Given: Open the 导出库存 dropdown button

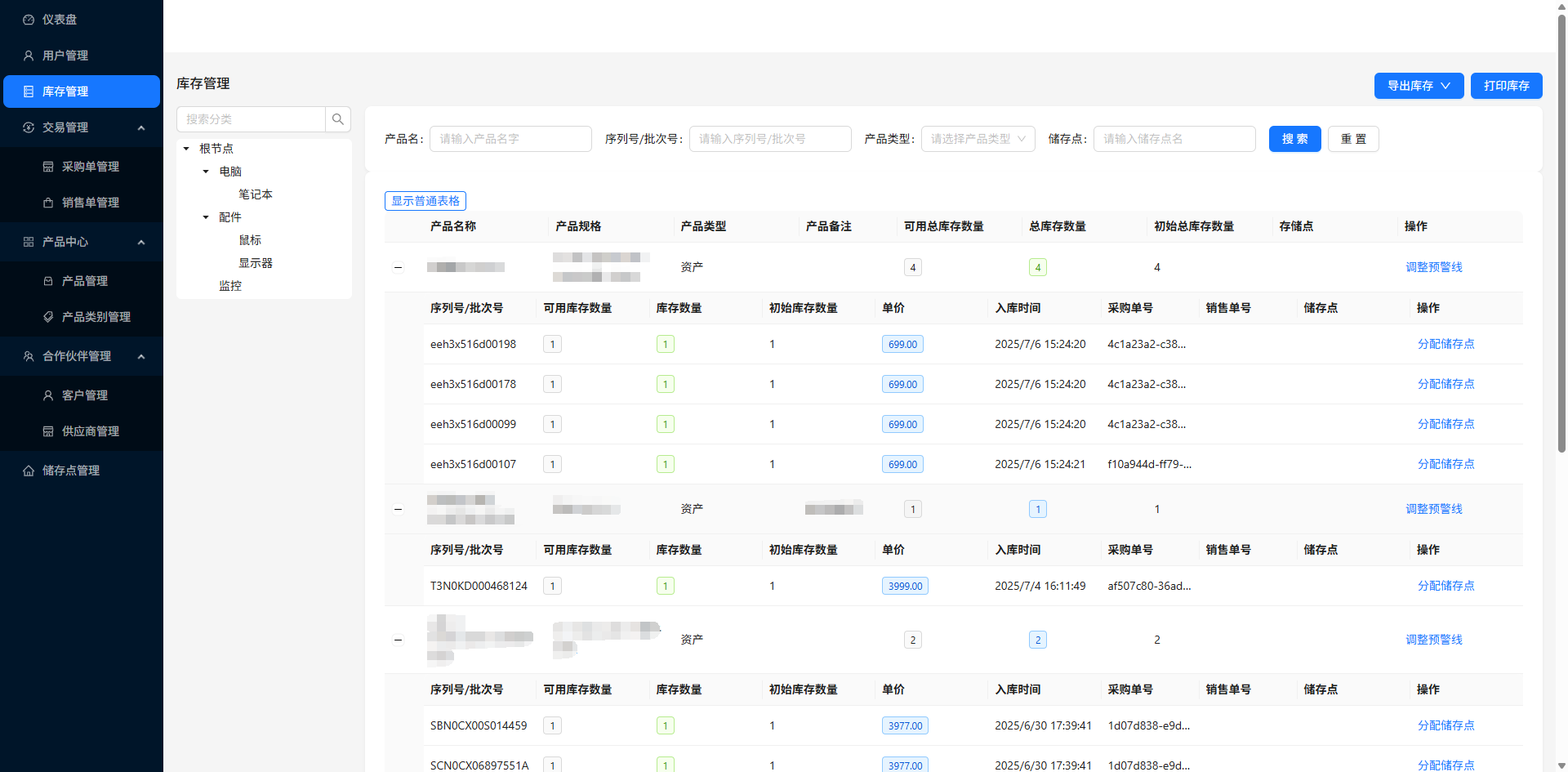Looking at the screenshot, I should coord(1419,86).
